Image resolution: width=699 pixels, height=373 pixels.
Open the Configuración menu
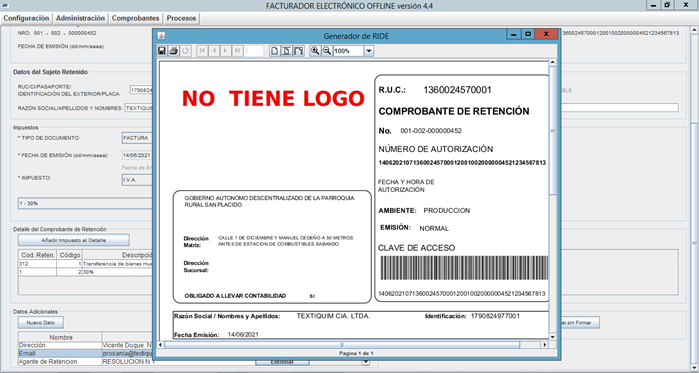click(x=26, y=18)
